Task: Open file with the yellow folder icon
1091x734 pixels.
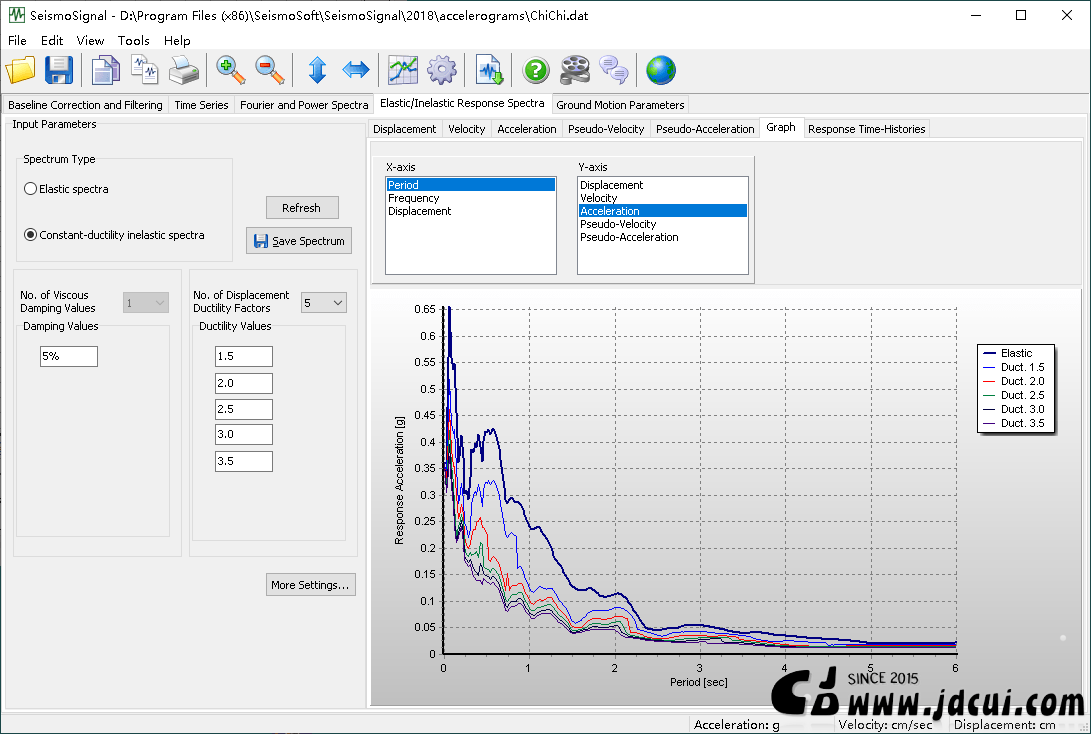Action: (x=20, y=70)
